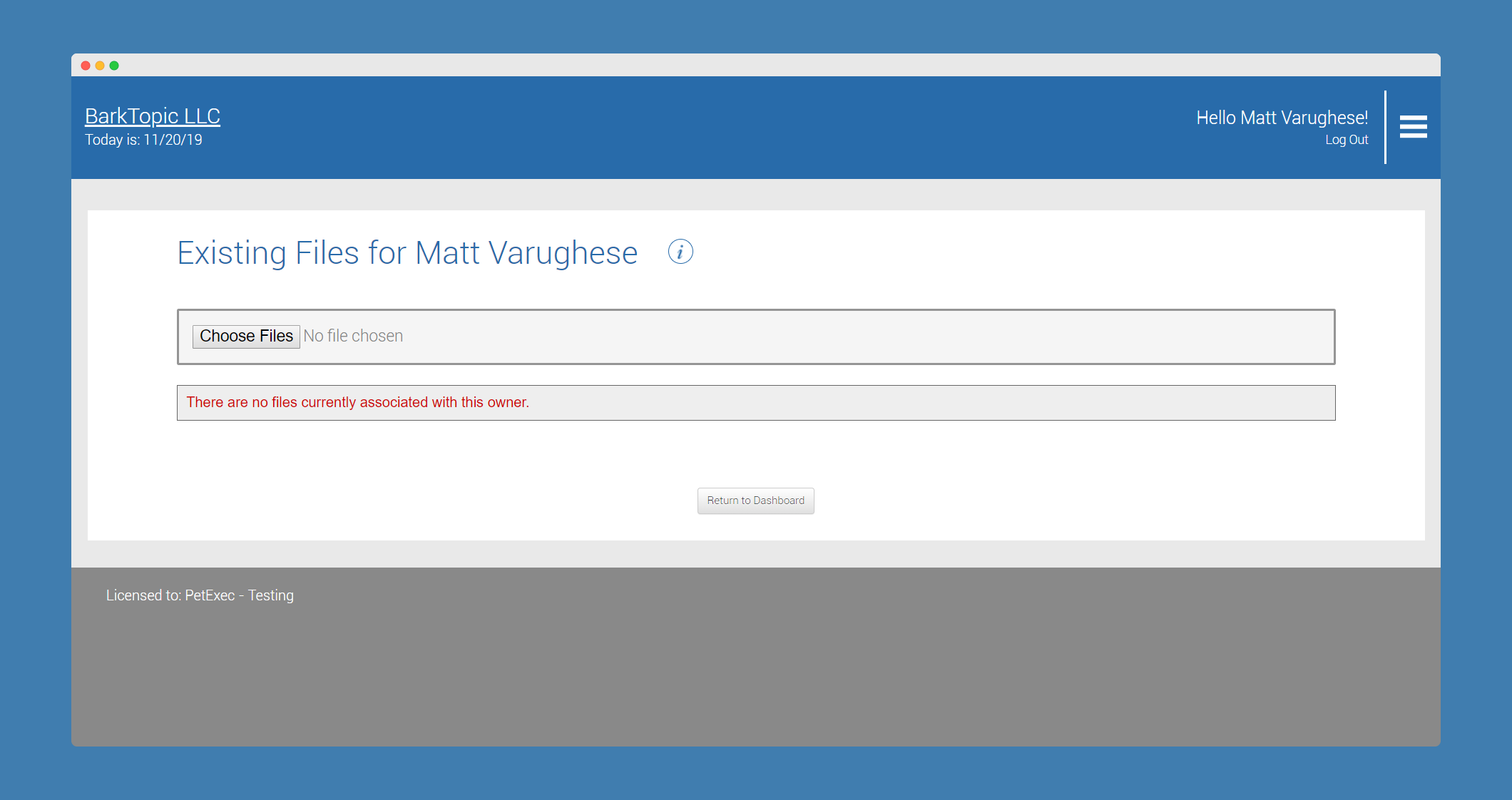Click the Choose Files button
Viewport: 1512px width, 800px height.
pyautogui.click(x=246, y=336)
